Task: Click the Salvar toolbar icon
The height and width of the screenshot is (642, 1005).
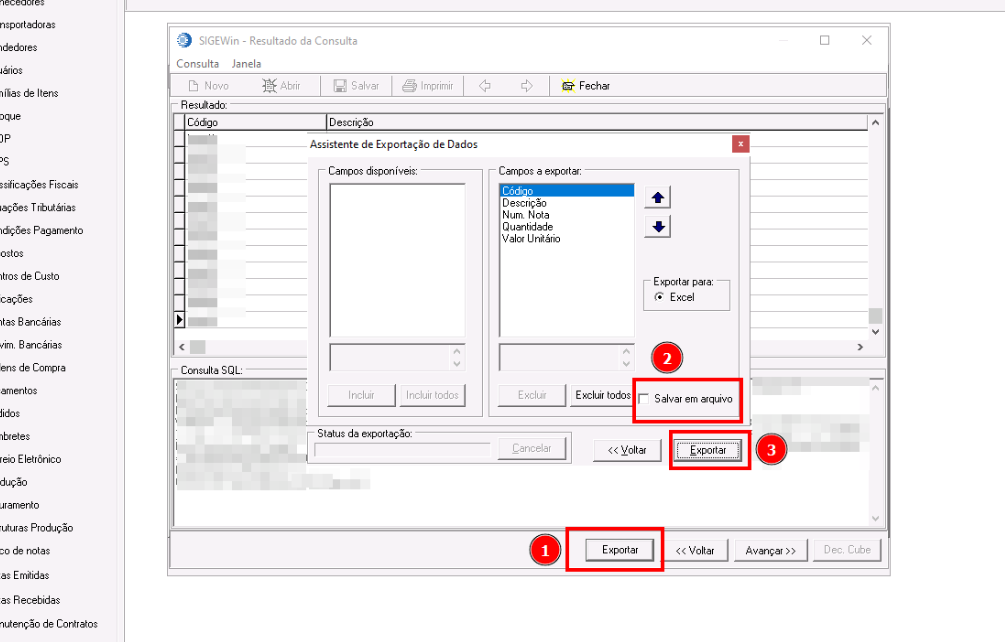Action: [x=340, y=86]
